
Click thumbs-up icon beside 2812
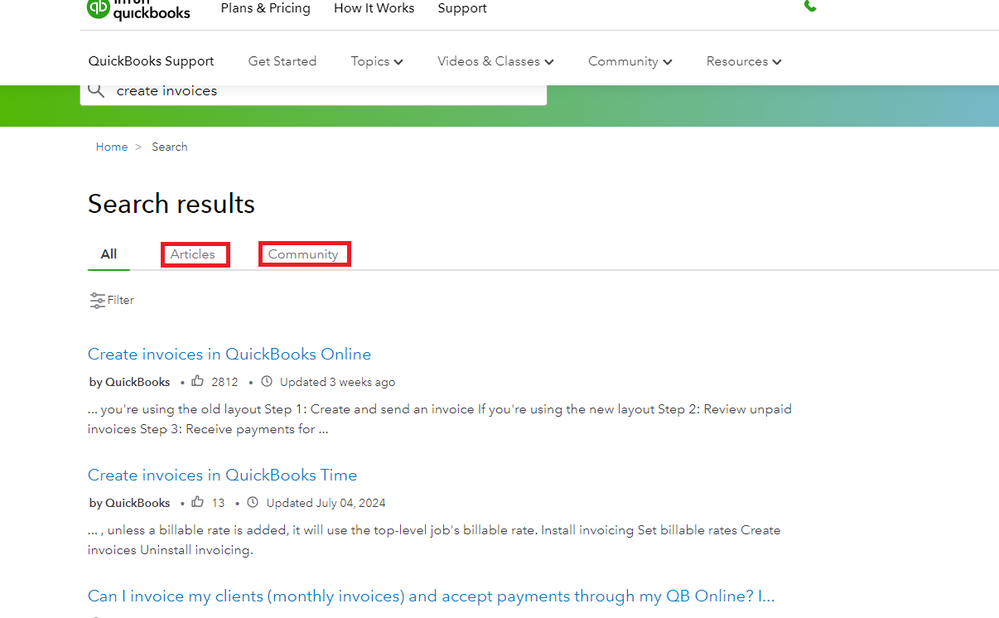(198, 381)
